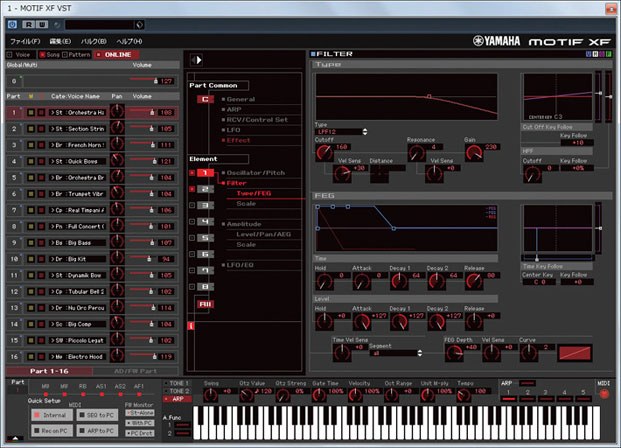Viewport: 621px width, 448px height.
Task: Switch to the Part 1-16 tab
Action: tap(49, 371)
